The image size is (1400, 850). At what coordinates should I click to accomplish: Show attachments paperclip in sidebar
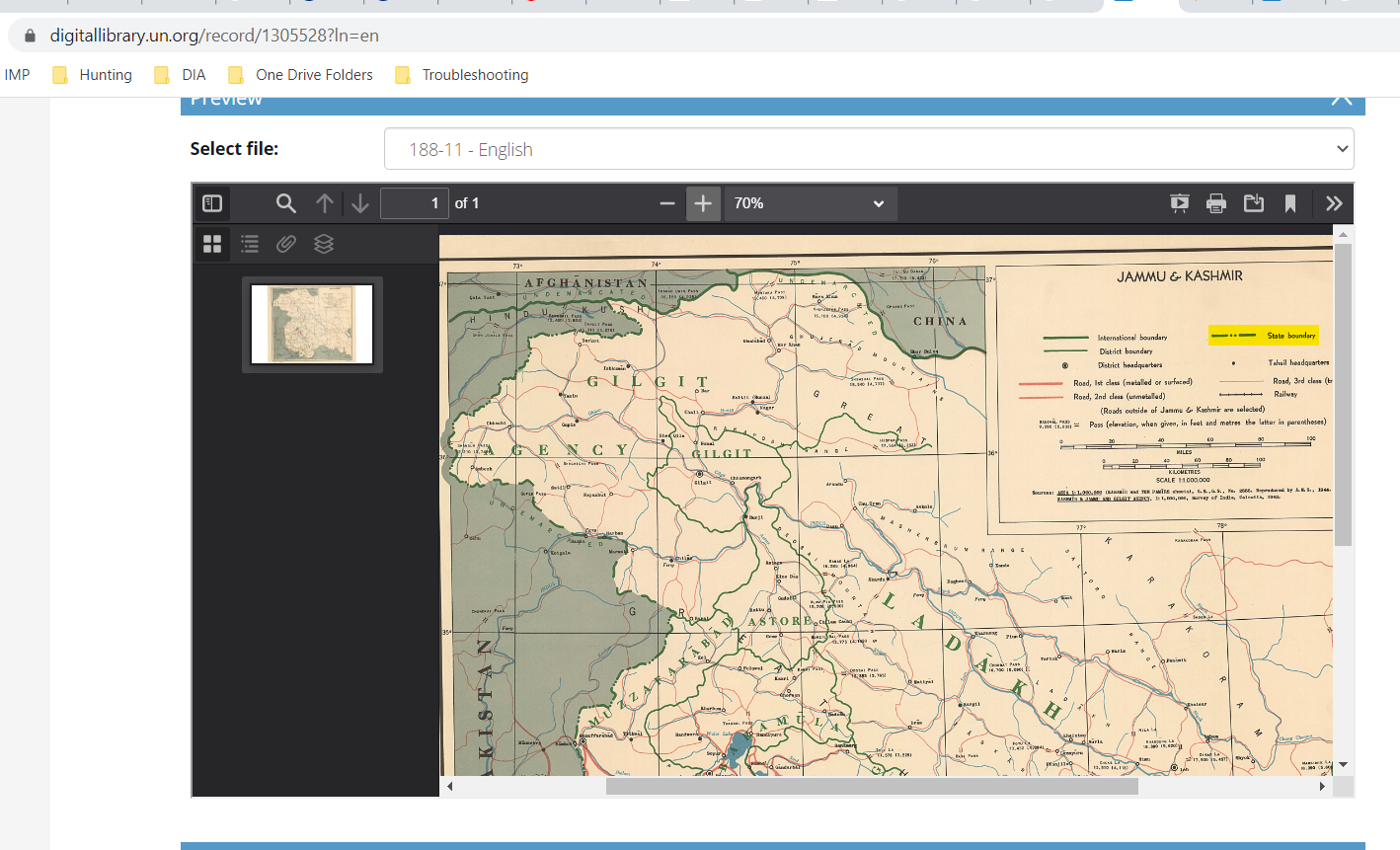(x=286, y=244)
